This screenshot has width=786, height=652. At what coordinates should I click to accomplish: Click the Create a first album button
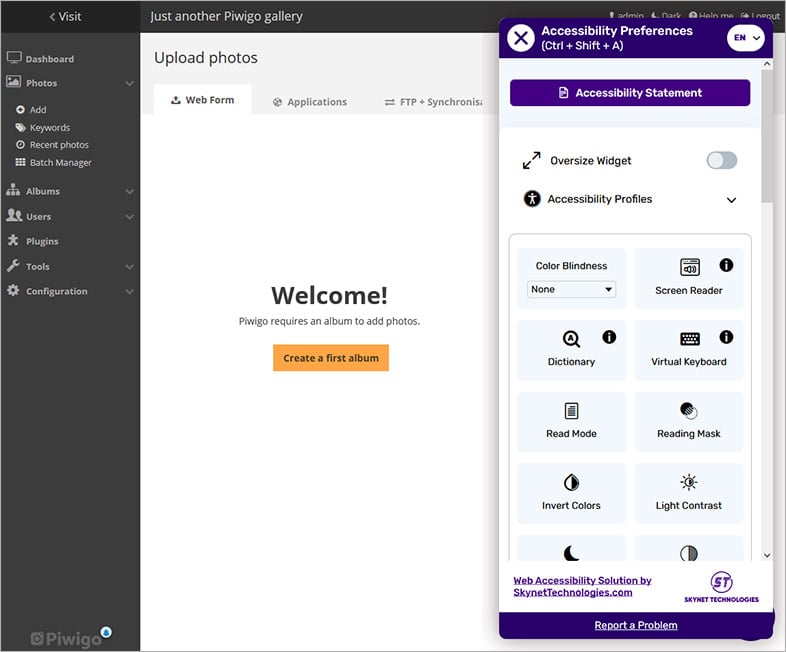click(331, 358)
